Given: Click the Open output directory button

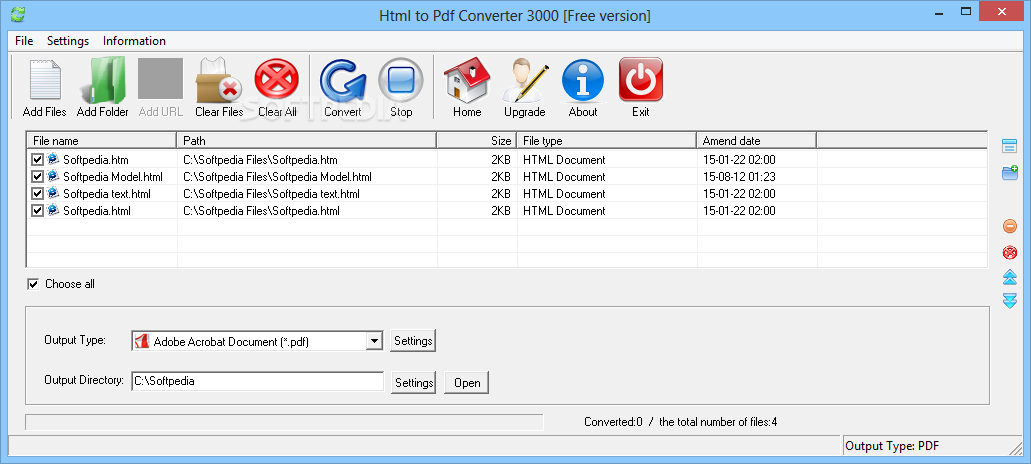Looking at the screenshot, I should [x=467, y=383].
